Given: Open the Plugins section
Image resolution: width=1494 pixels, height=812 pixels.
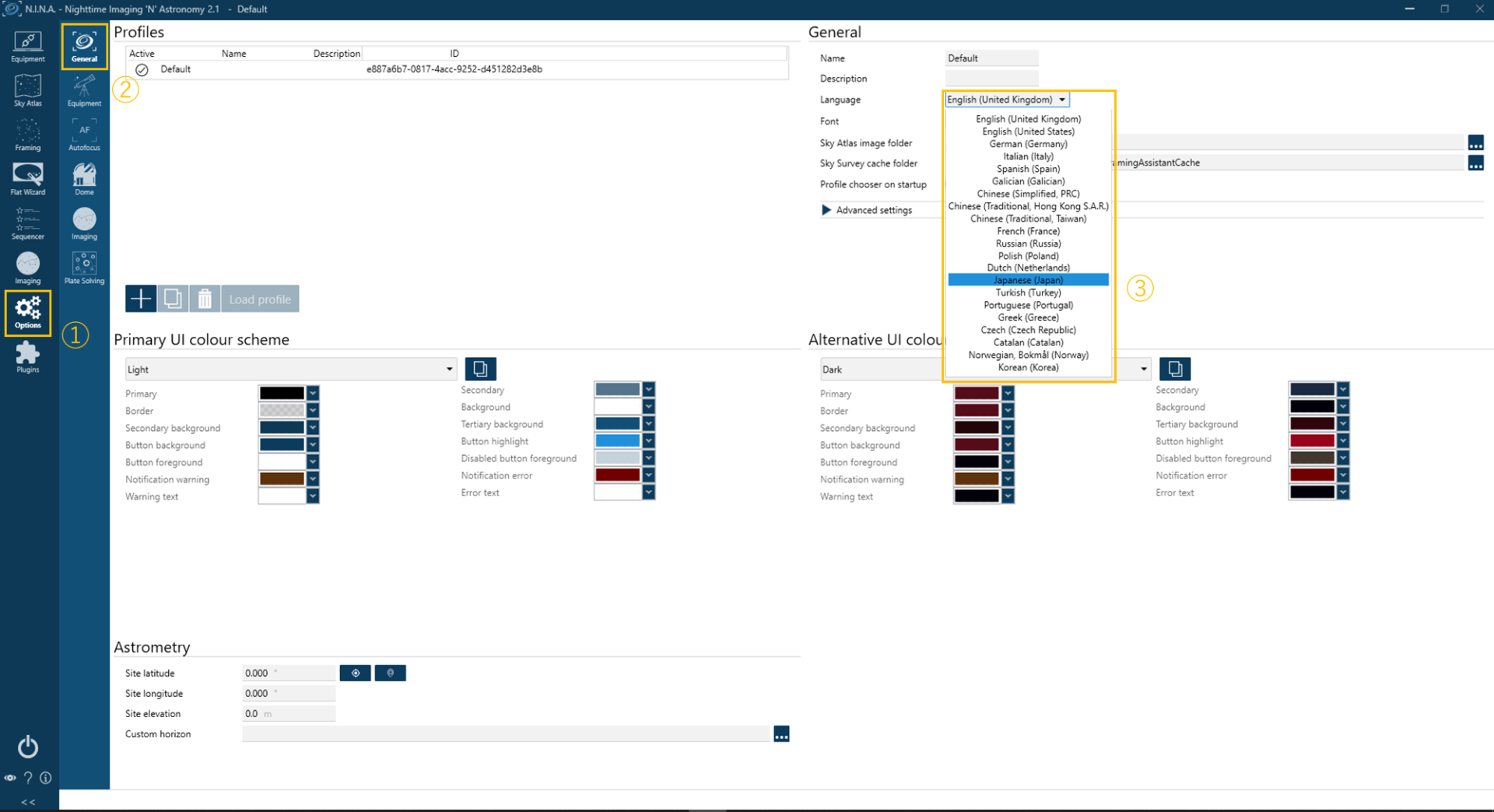Looking at the screenshot, I should click(x=28, y=357).
